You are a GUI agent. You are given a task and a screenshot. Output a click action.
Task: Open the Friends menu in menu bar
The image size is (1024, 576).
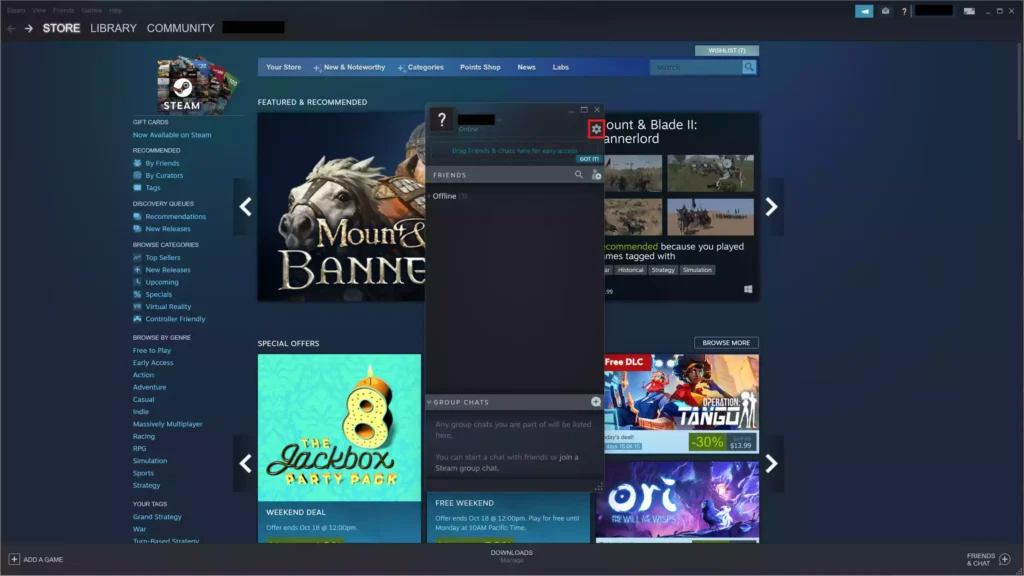click(x=63, y=10)
